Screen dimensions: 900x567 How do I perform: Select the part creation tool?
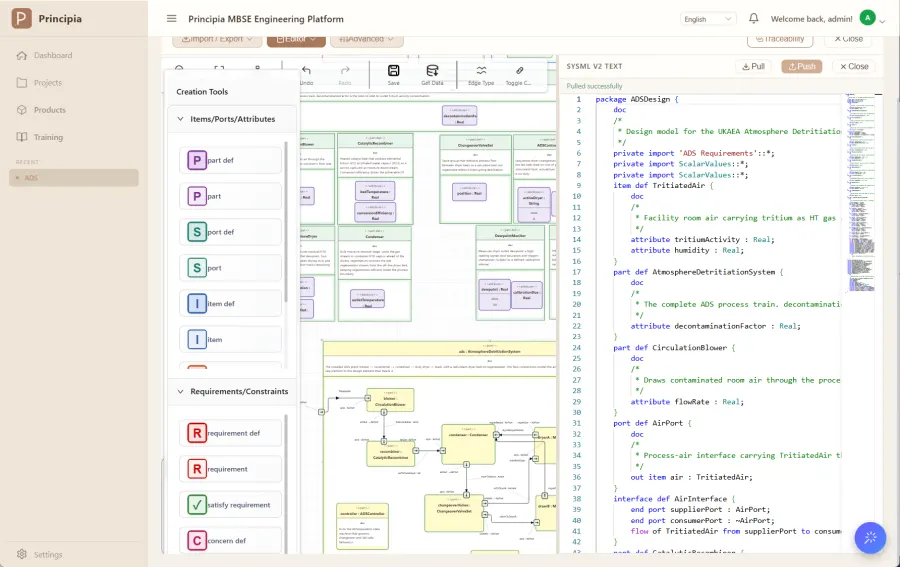coord(230,196)
